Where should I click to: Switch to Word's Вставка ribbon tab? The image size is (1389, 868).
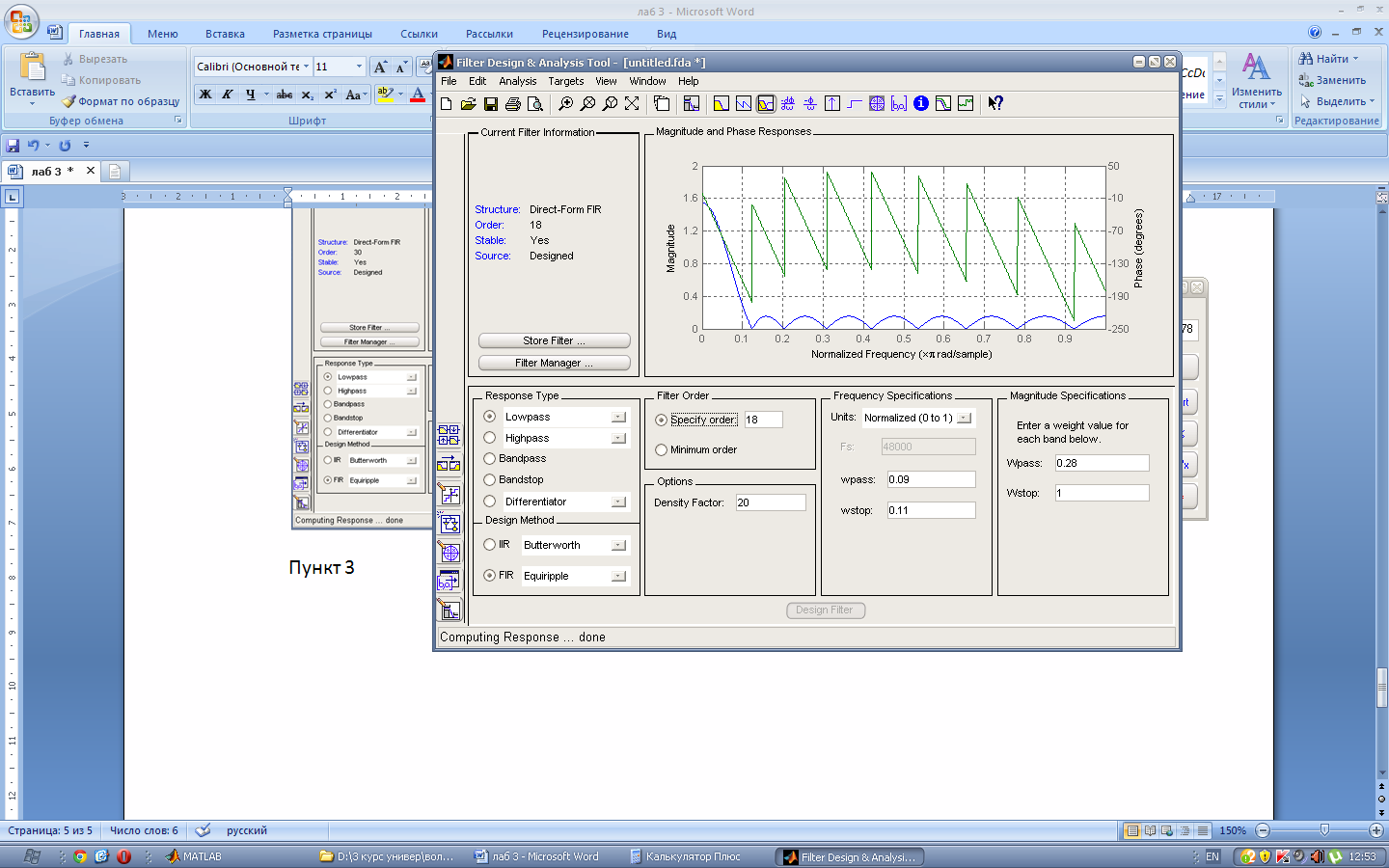(x=225, y=34)
